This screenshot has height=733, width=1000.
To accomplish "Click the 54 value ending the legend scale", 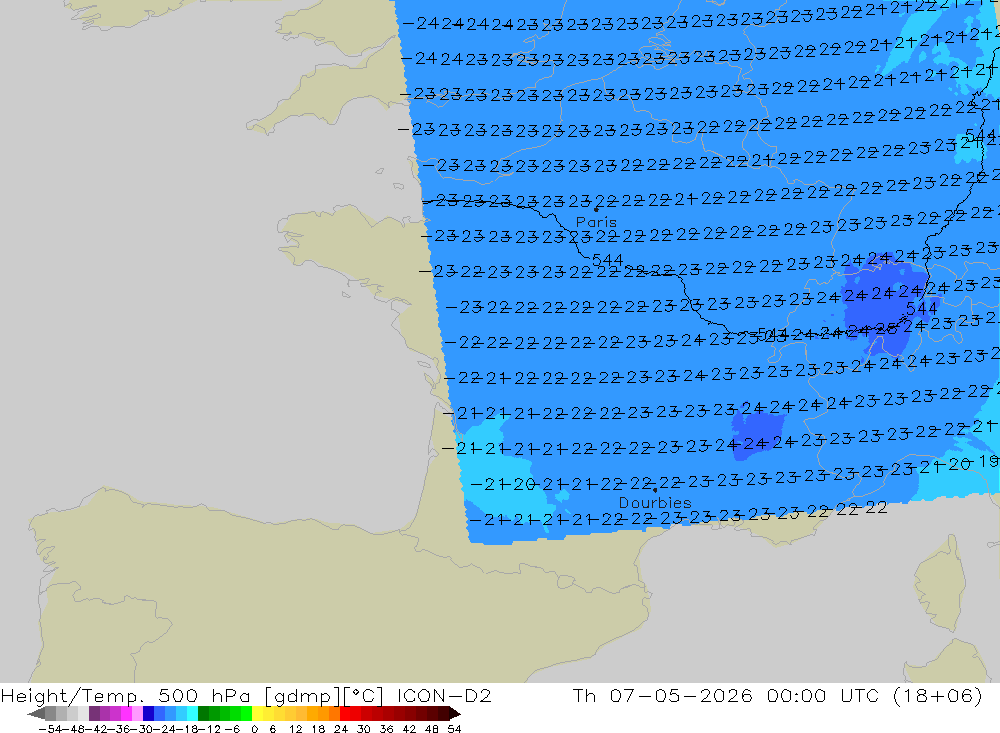I will point(454,729).
